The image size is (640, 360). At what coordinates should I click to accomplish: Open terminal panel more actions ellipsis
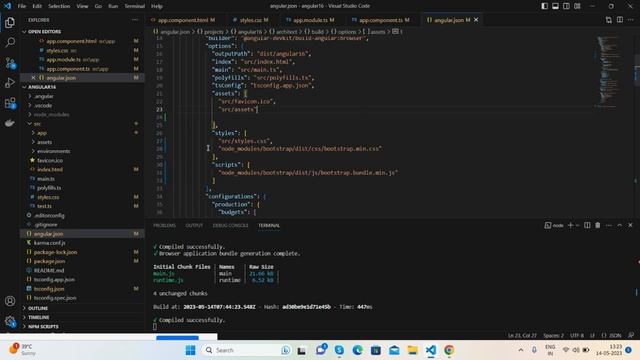pos(609,225)
